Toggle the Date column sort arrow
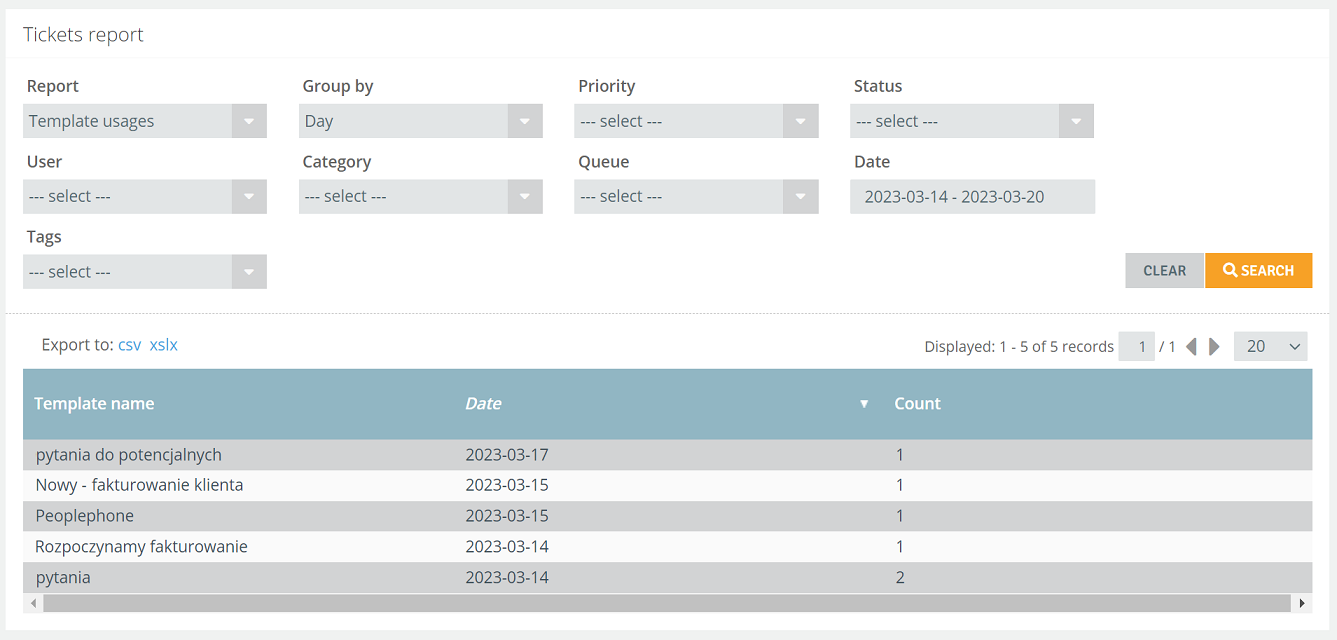 [864, 404]
